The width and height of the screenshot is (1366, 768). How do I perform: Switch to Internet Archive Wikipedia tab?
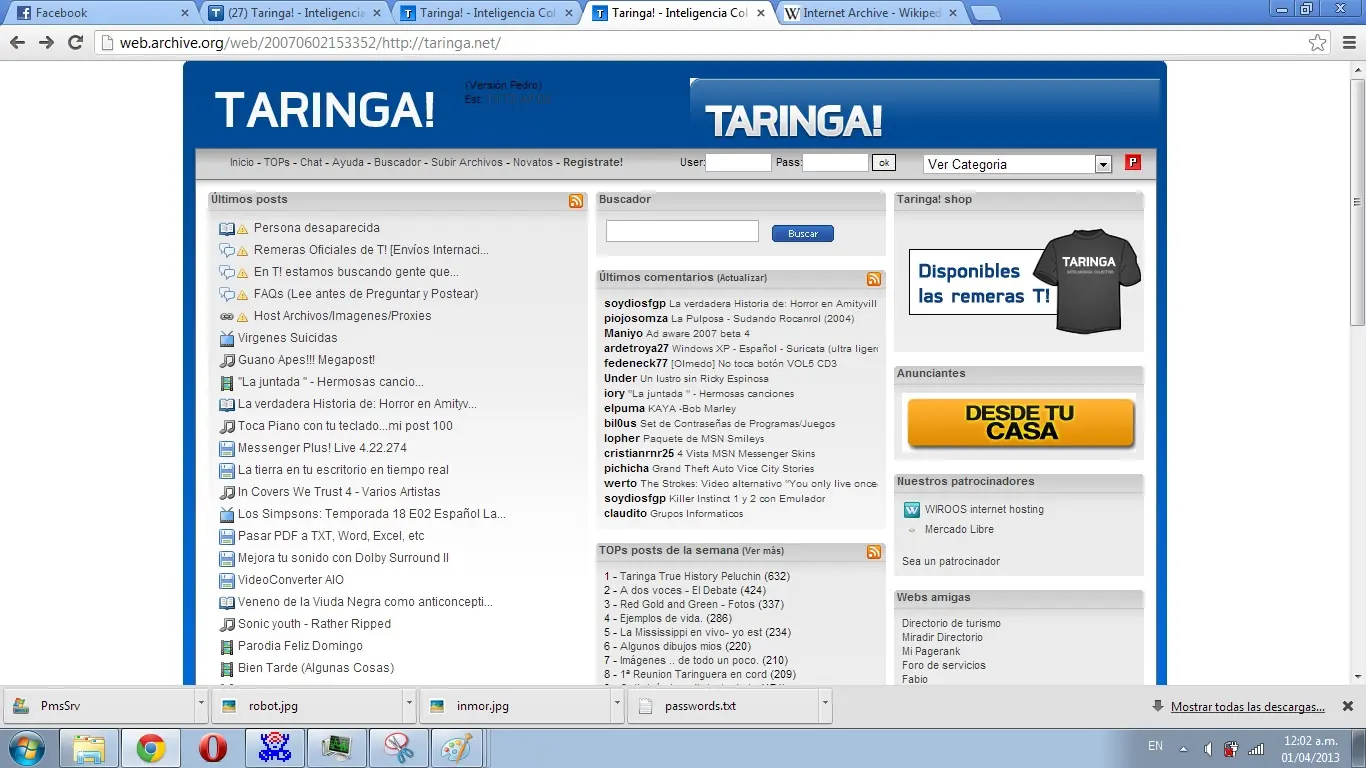[869, 13]
